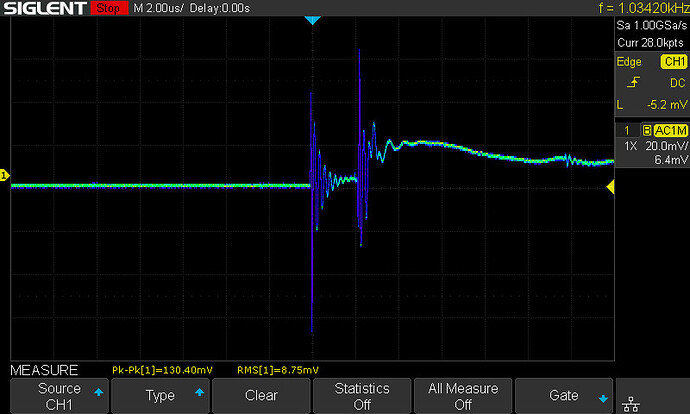Viewport: 690px width, 414px height.
Task: Select the blue trigger position marker at top
Action: point(312,20)
